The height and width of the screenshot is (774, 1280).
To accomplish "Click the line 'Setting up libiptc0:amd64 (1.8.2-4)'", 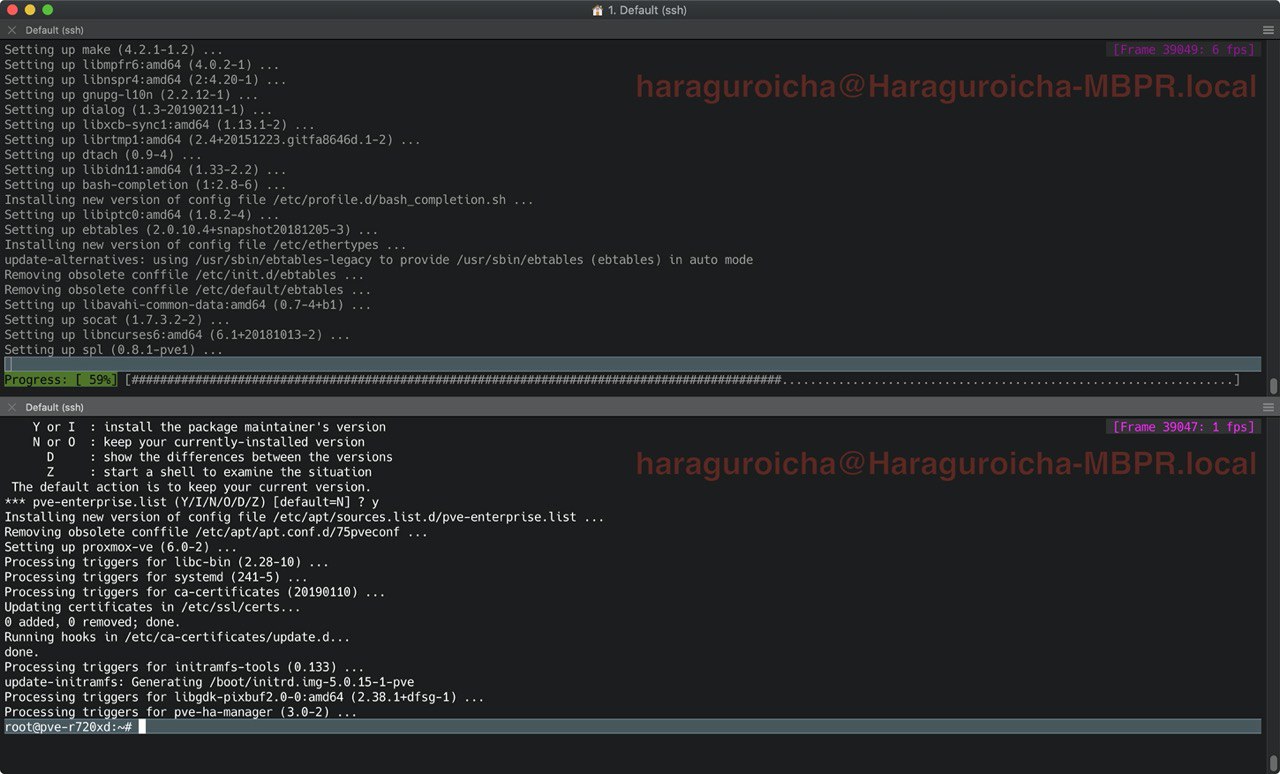I will [x=142, y=214].
